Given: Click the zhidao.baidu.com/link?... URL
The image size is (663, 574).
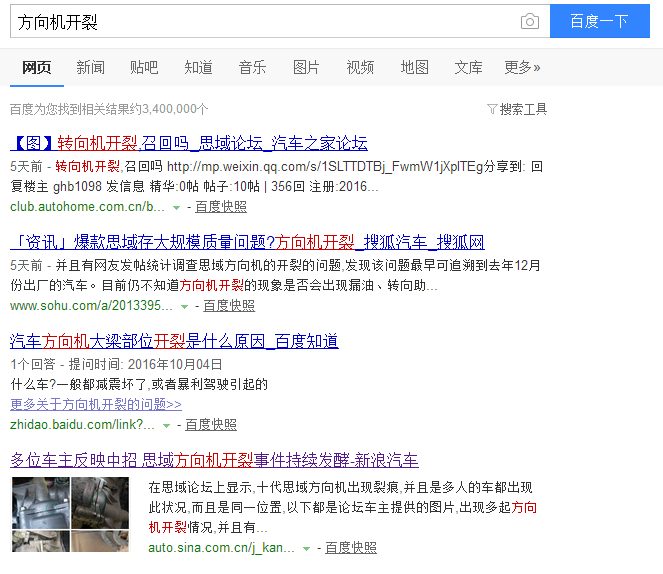Looking at the screenshot, I should (x=82, y=425).
